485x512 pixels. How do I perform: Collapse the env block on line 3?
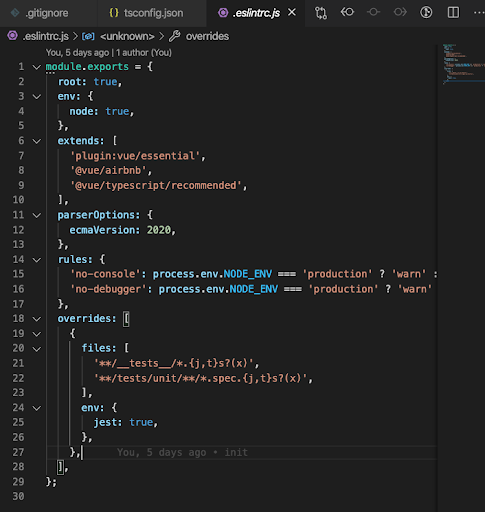coord(37,97)
